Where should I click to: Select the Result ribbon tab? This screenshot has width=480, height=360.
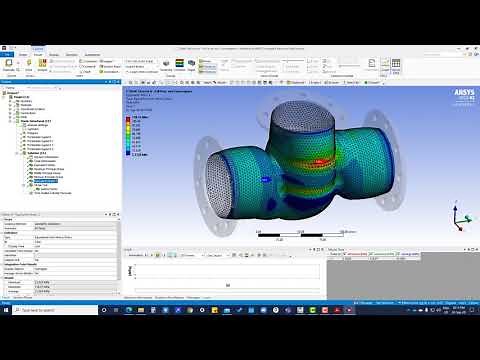click(x=38, y=55)
